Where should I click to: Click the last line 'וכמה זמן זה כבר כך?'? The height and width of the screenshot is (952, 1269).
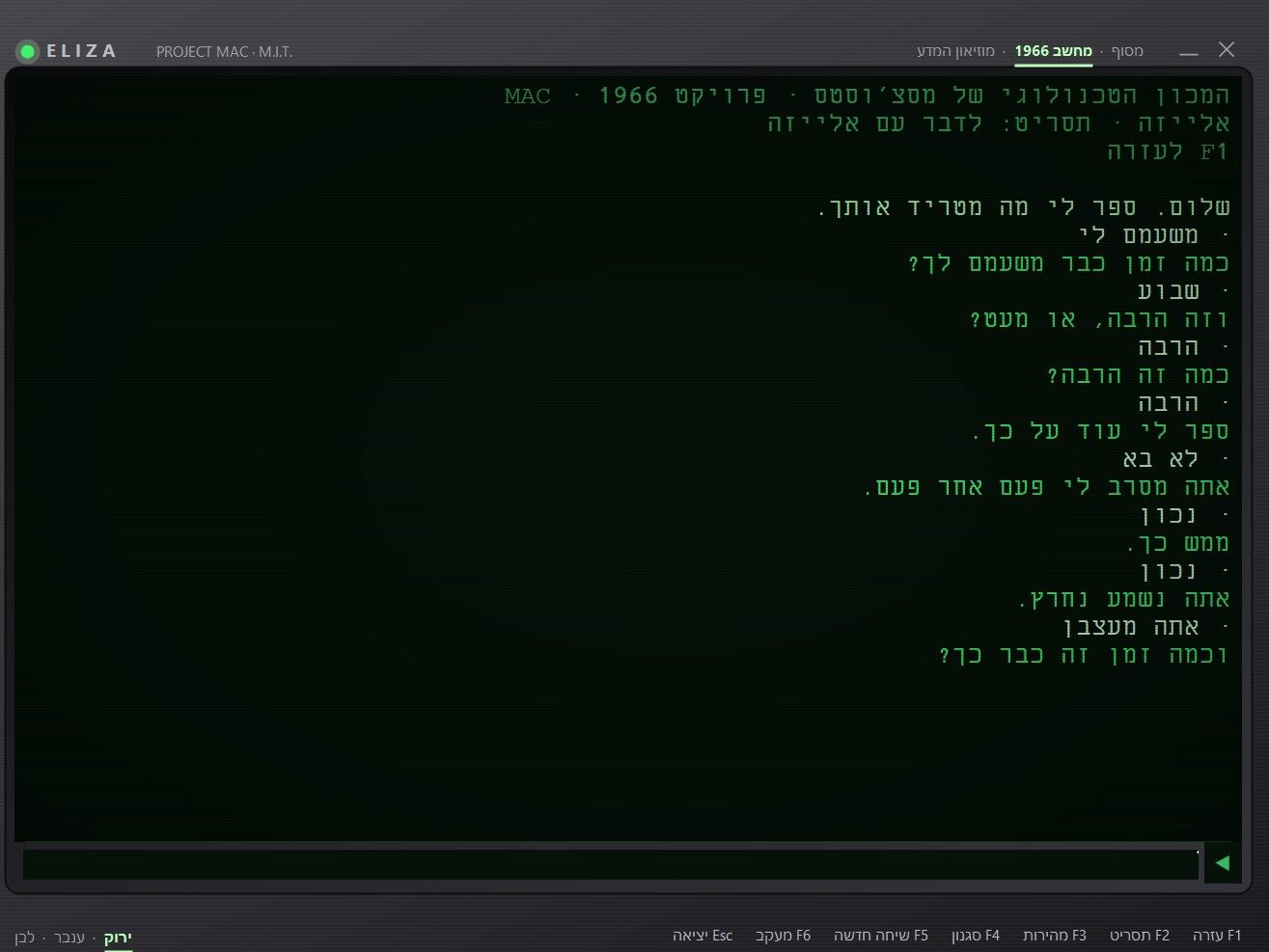tap(1085, 655)
